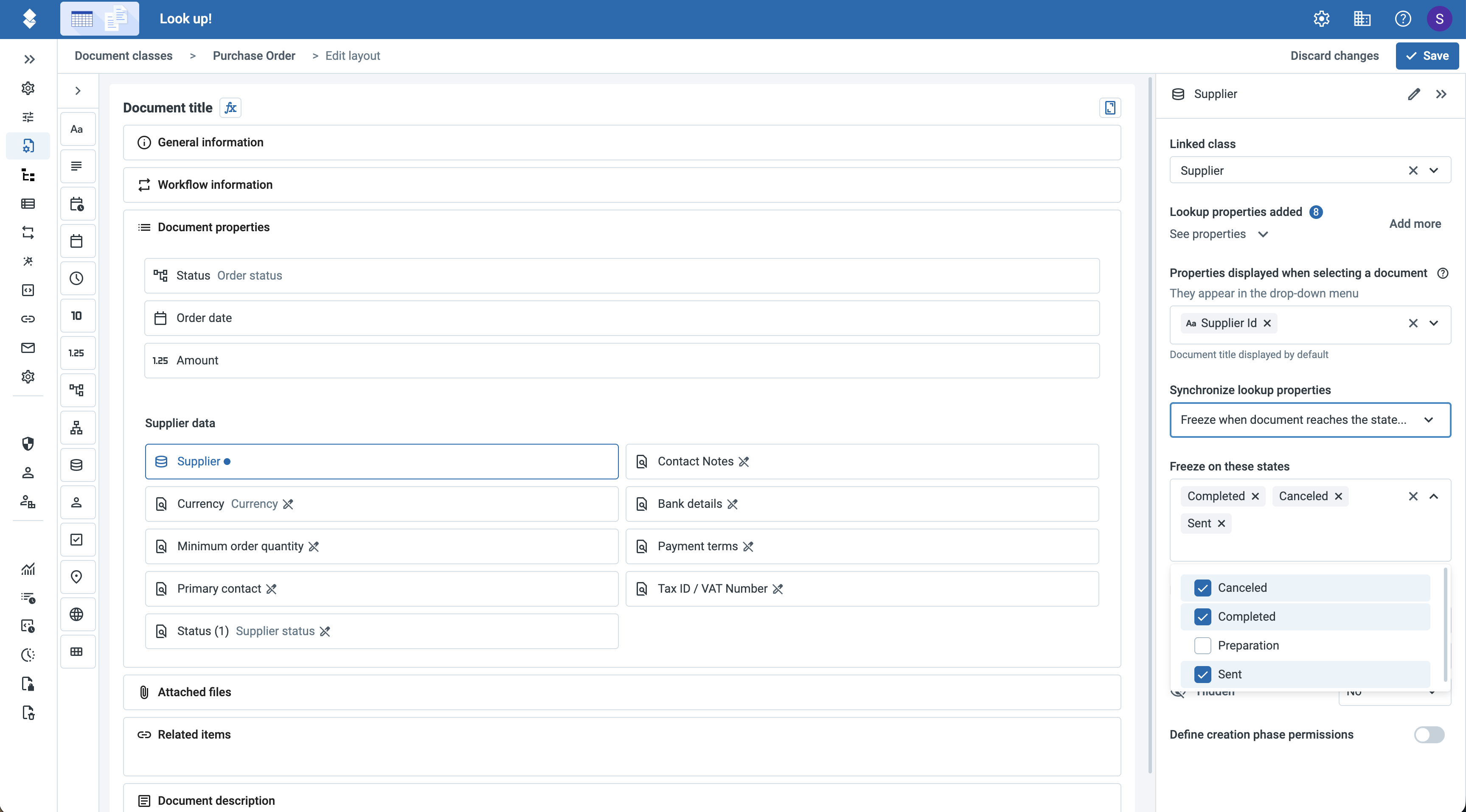Collapse the Supplier properties panel
The image size is (1466, 812).
[1441, 94]
